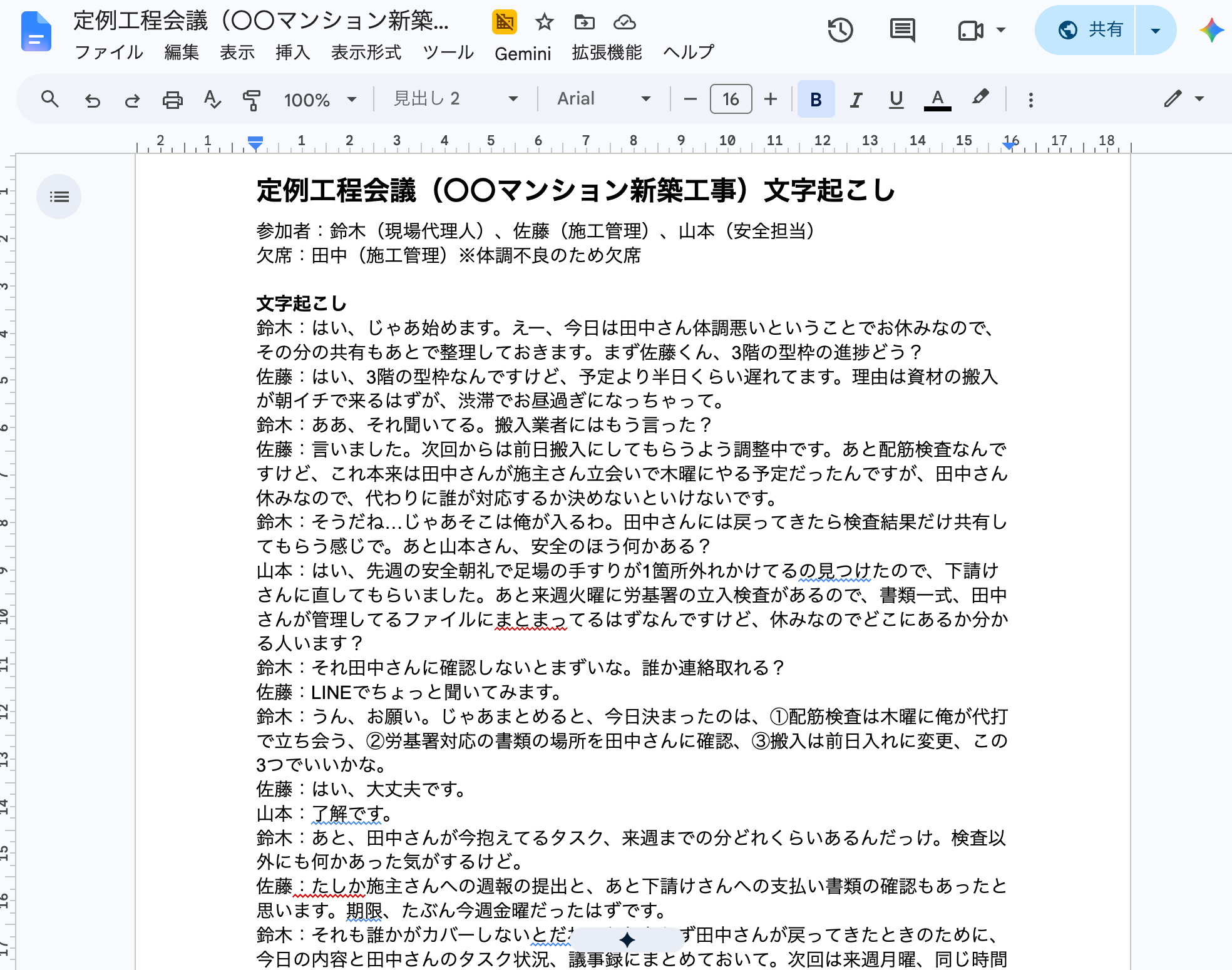Run spelling and grammar check

pos(212,100)
